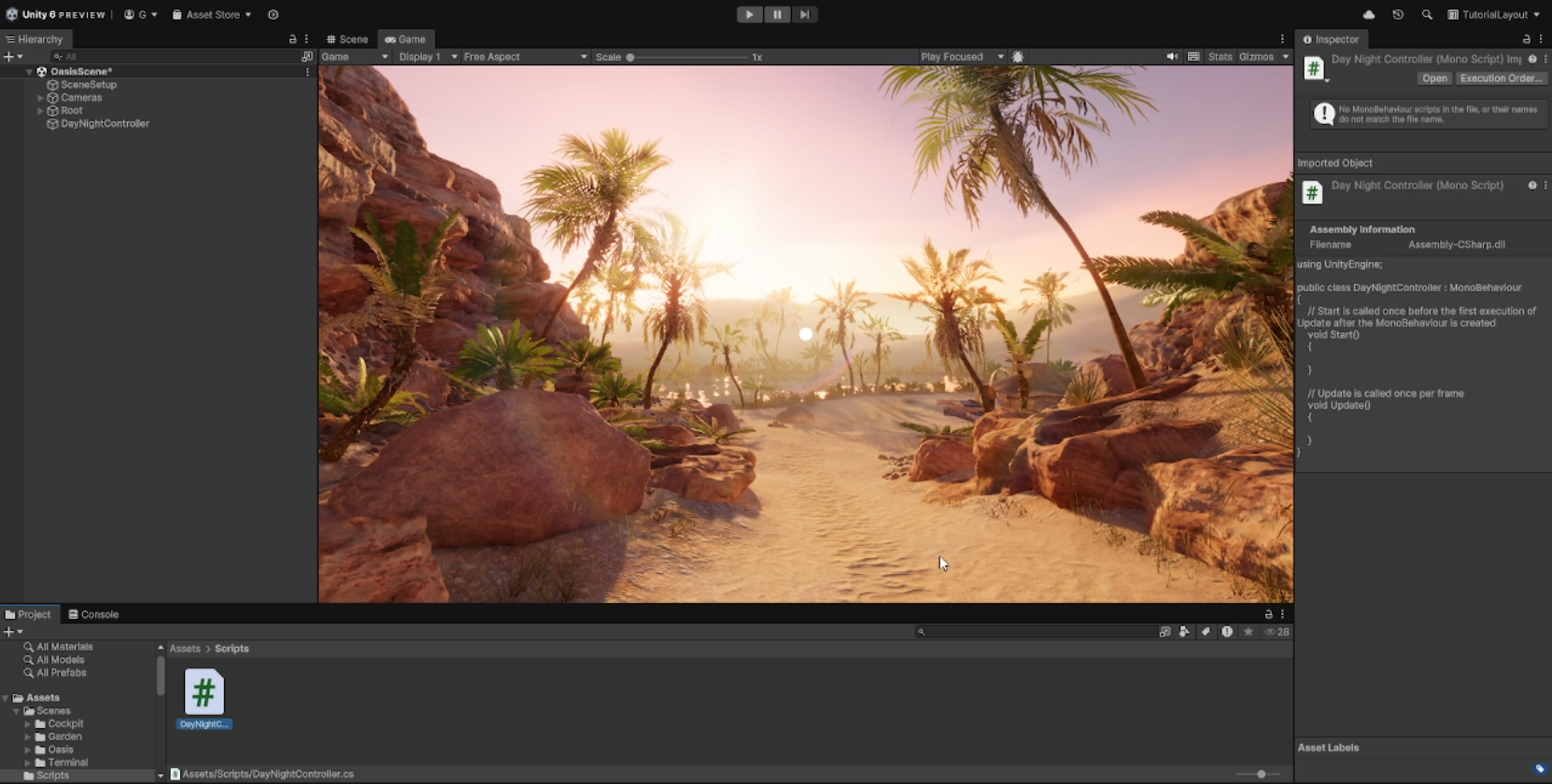Open the OasisScene context options menu
The width and height of the screenshot is (1552, 784).
pos(307,72)
